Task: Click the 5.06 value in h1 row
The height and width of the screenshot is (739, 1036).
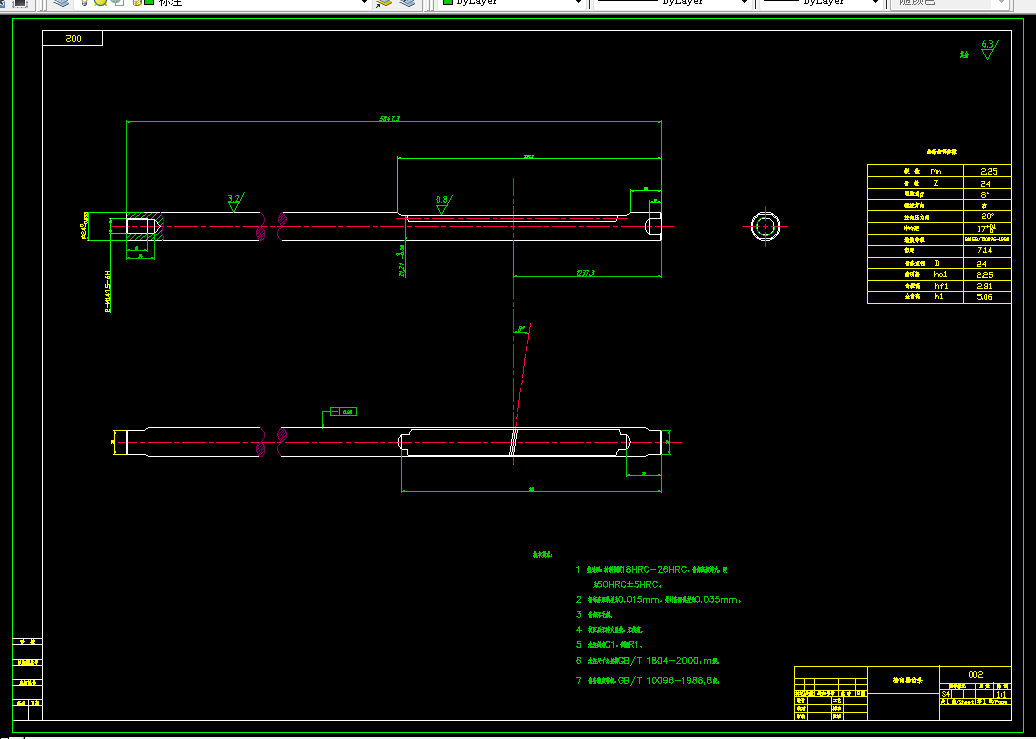Action: (x=984, y=297)
